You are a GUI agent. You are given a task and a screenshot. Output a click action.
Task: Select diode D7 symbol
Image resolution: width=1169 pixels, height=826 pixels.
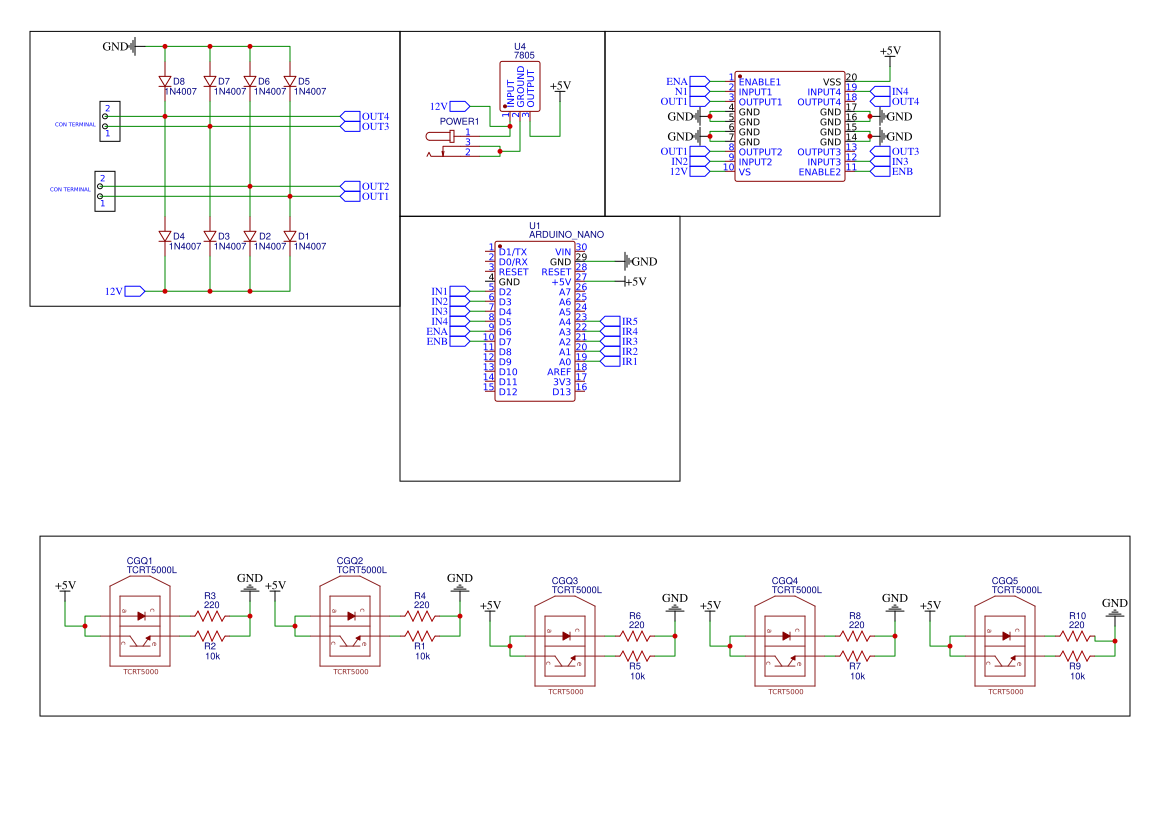click(x=209, y=81)
